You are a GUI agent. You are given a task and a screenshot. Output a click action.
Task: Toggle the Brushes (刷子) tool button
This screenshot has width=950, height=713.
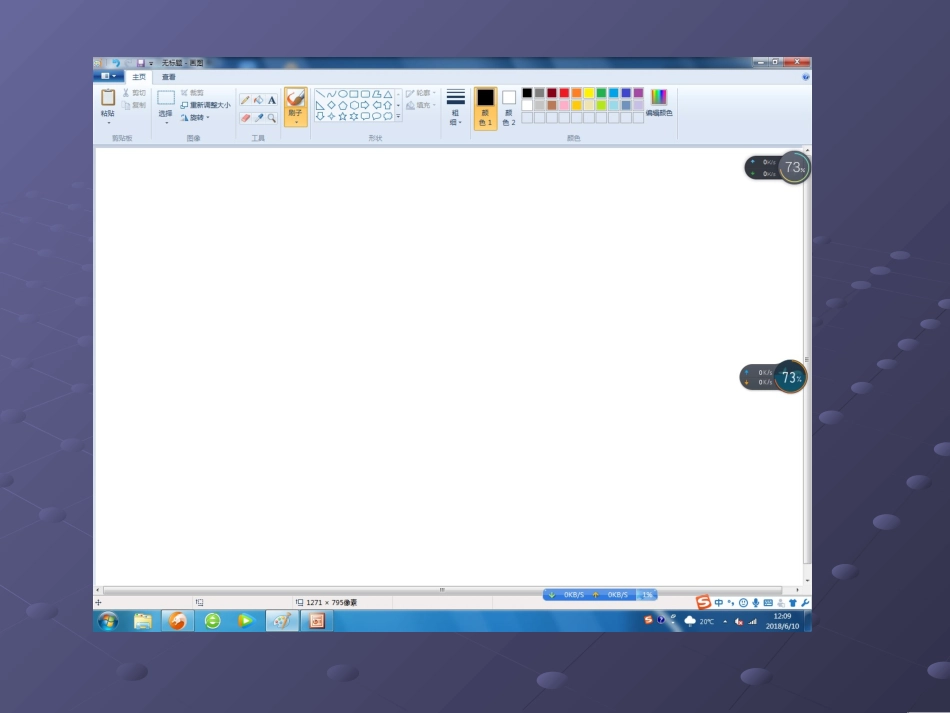[296, 103]
